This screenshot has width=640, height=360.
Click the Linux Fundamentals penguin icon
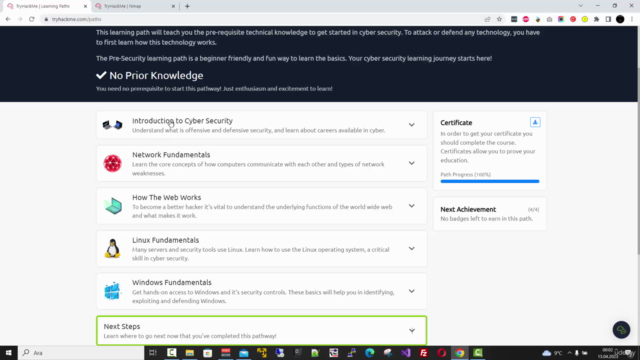pyautogui.click(x=112, y=249)
